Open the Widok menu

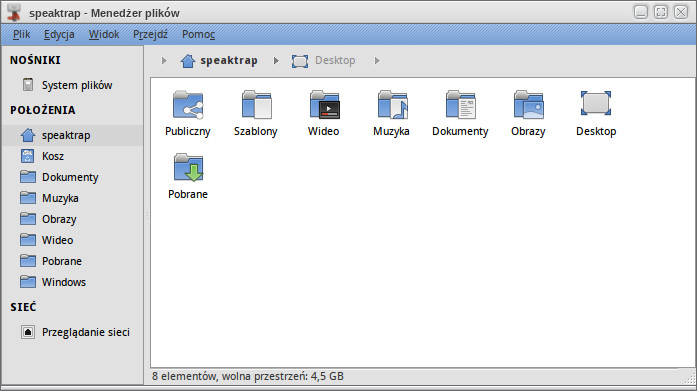104,35
